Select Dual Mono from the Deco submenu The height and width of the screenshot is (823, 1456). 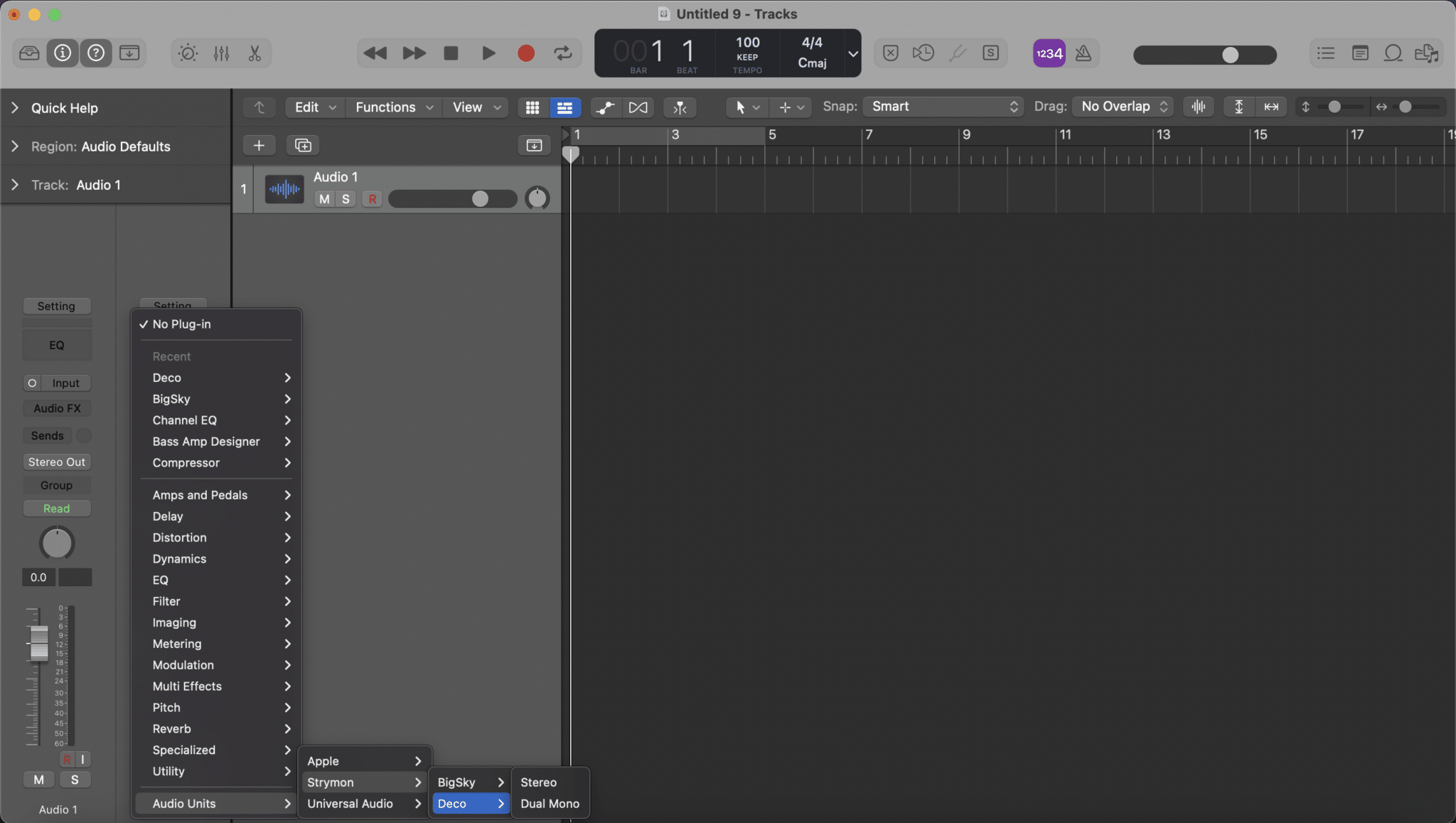tap(550, 804)
